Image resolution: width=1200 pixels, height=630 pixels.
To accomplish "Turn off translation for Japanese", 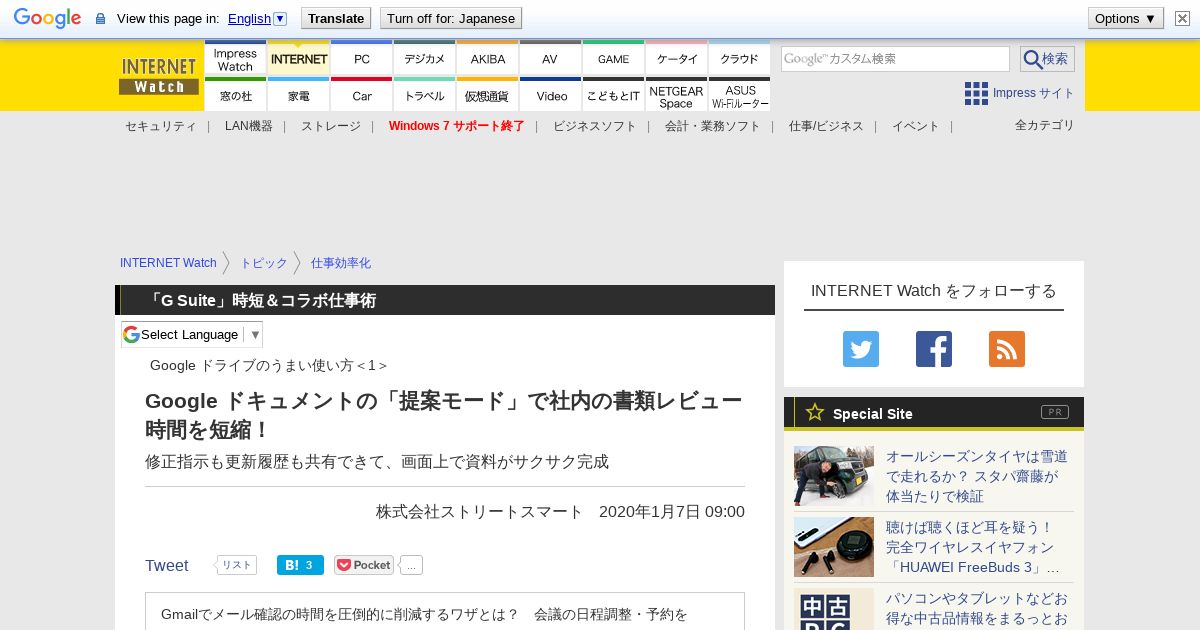I will point(451,18).
